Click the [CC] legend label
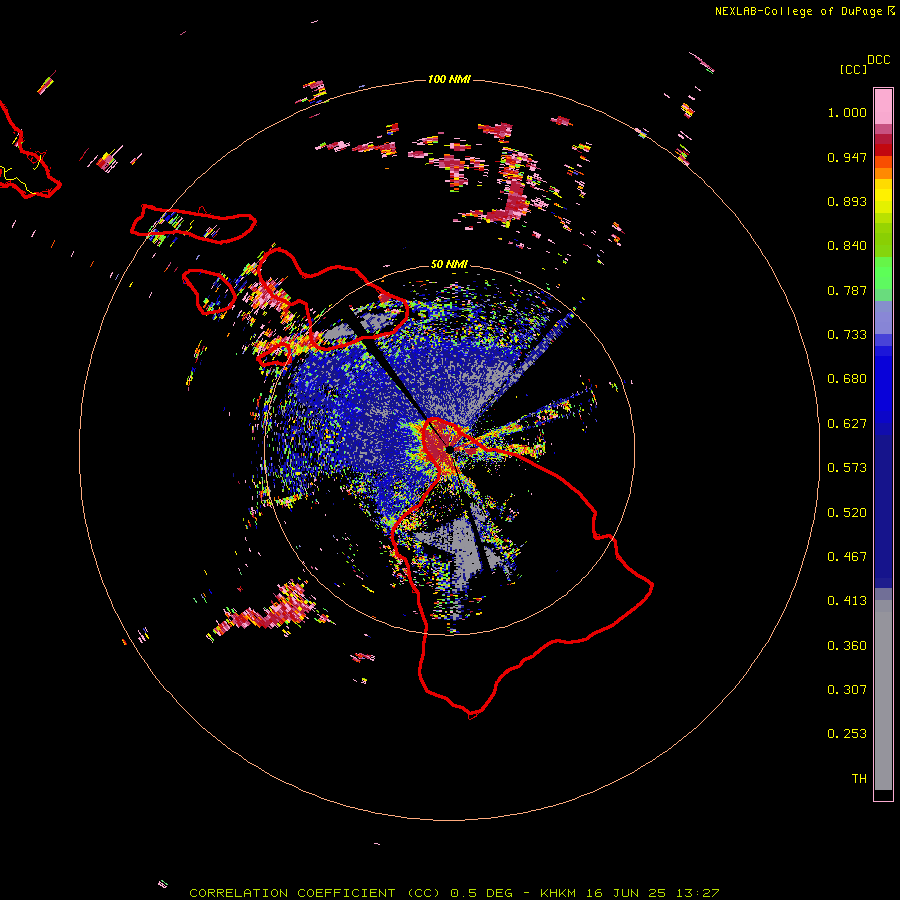900x900 pixels. click(x=853, y=69)
